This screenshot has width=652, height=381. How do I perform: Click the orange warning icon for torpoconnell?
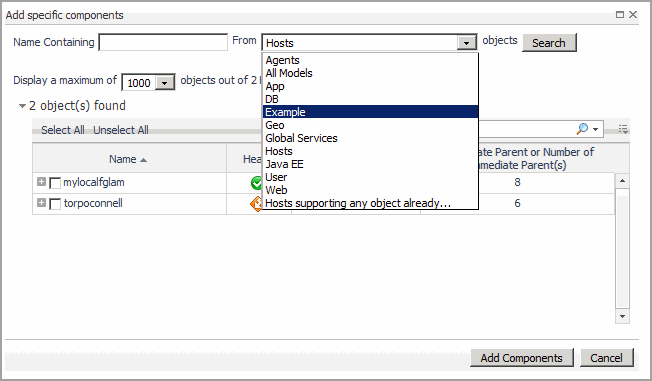(x=256, y=203)
